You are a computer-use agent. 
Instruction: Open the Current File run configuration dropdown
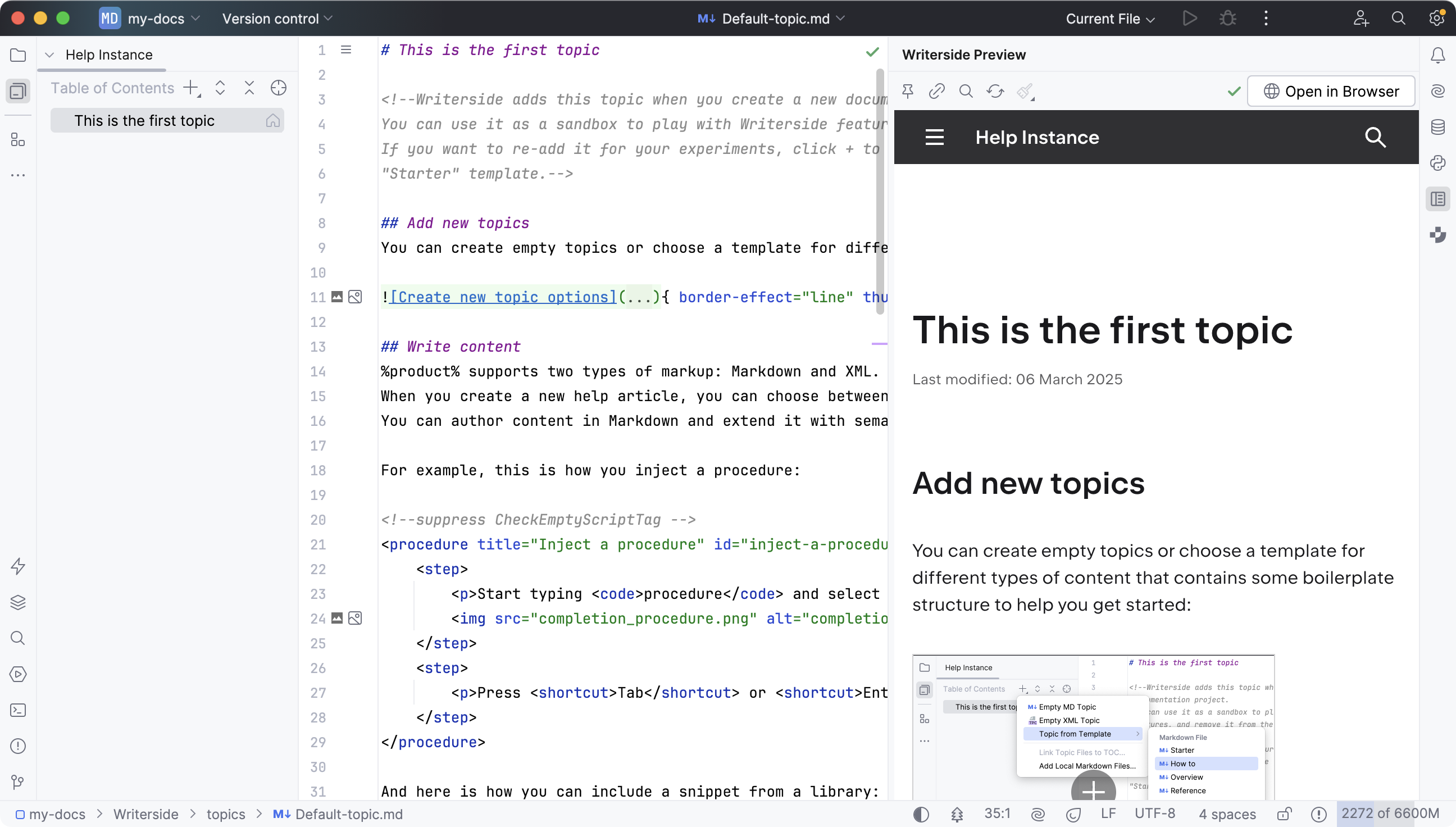click(1108, 18)
